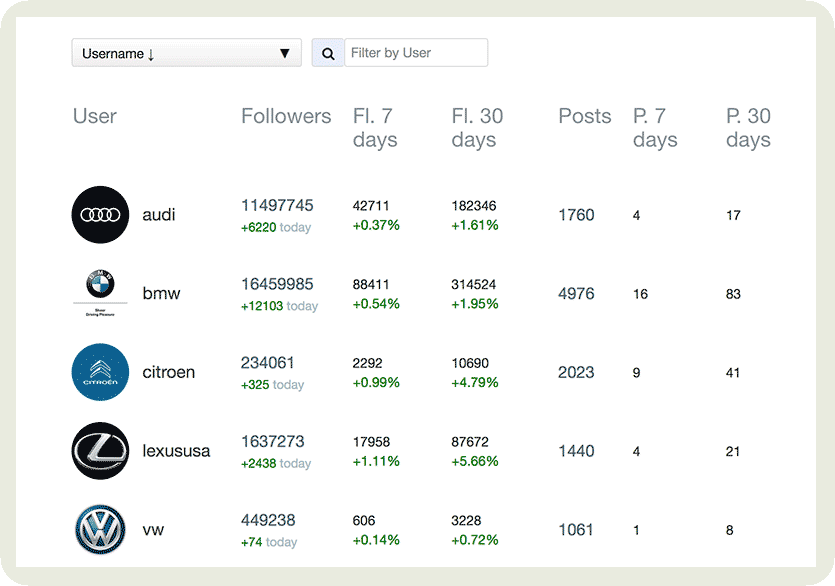
Task: Click the Filter by User input field
Action: (416, 52)
